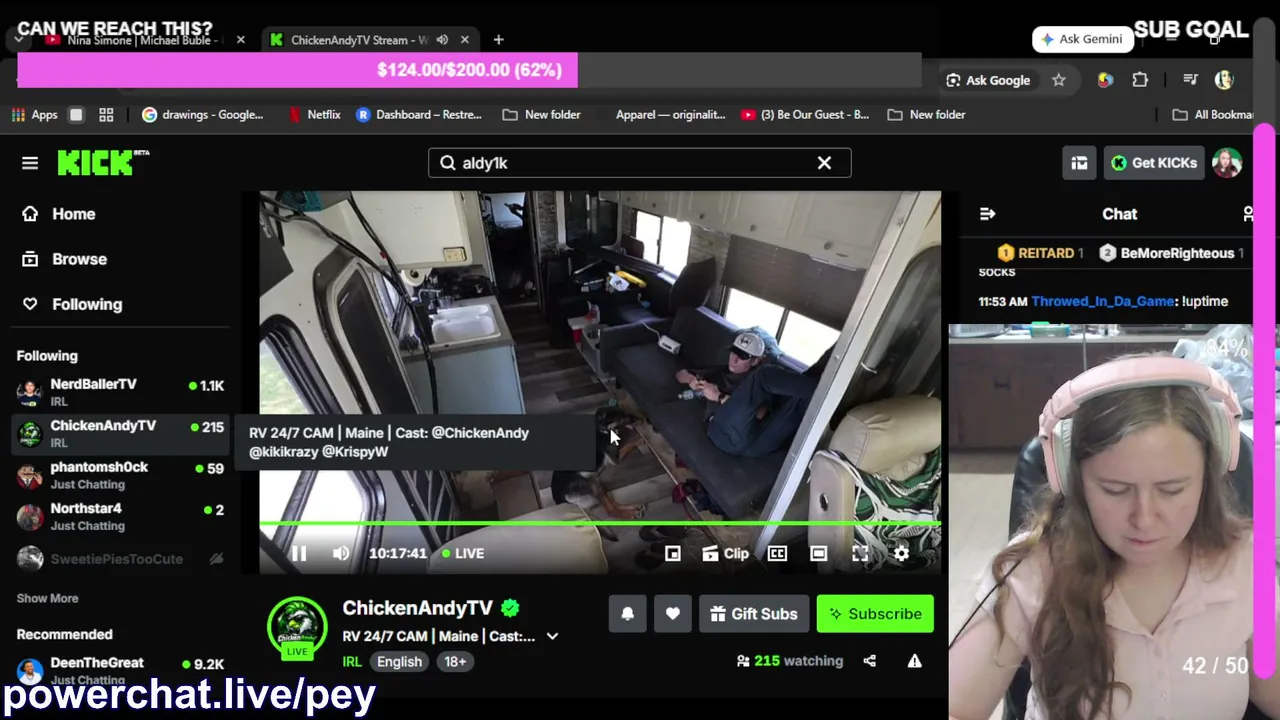Bookmark this page with the star
Image resolution: width=1280 pixels, height=720 pixels.
click(1058, 80)
